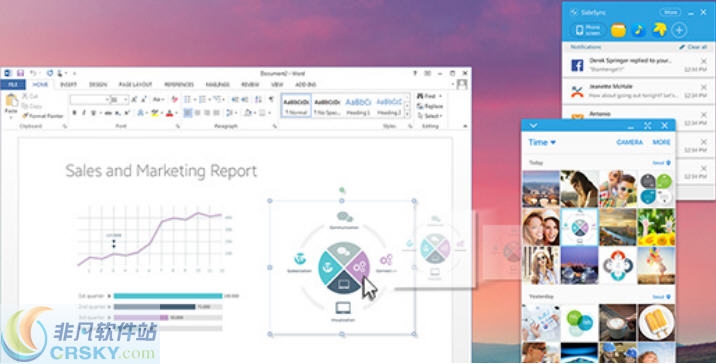Cut the selection in Word
Image resolution: width=716 pixels, height=364 pixels.
tap(30, 96)
